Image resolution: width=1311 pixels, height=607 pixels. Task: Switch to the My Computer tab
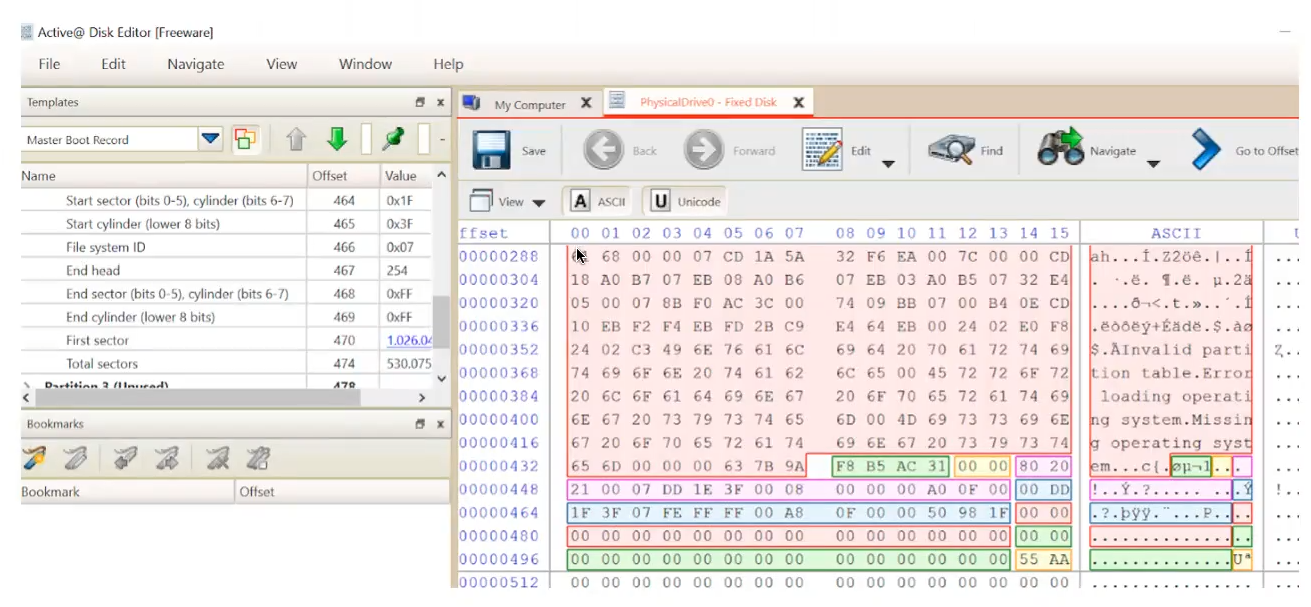[x=528, y=104]
